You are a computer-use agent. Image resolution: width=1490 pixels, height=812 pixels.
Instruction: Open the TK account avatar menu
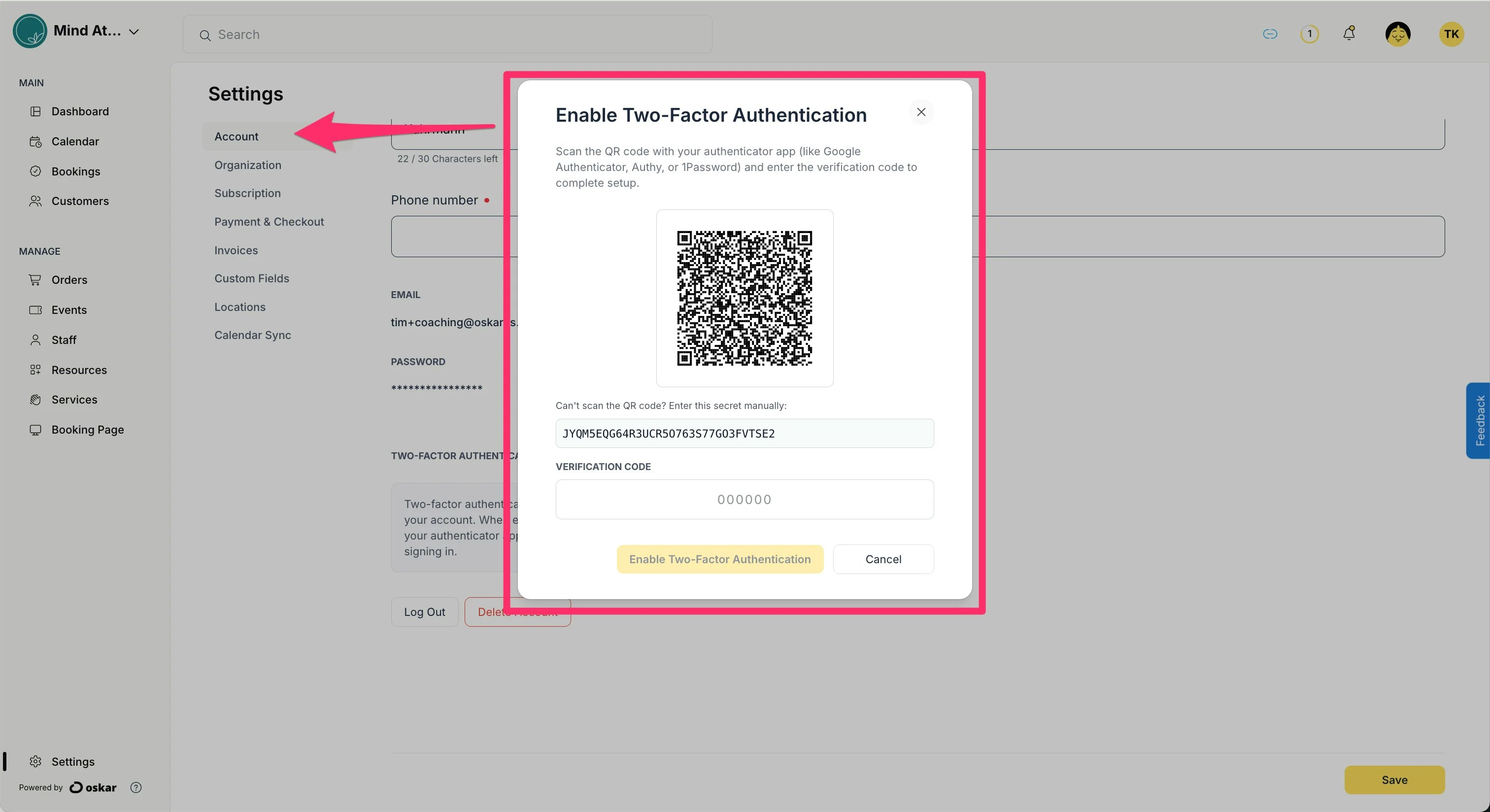(x=1451, y=34)
